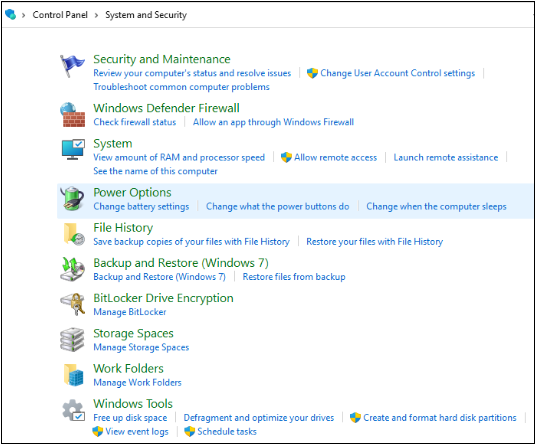Click the Backup and Restore drive icon

point(72,270)
